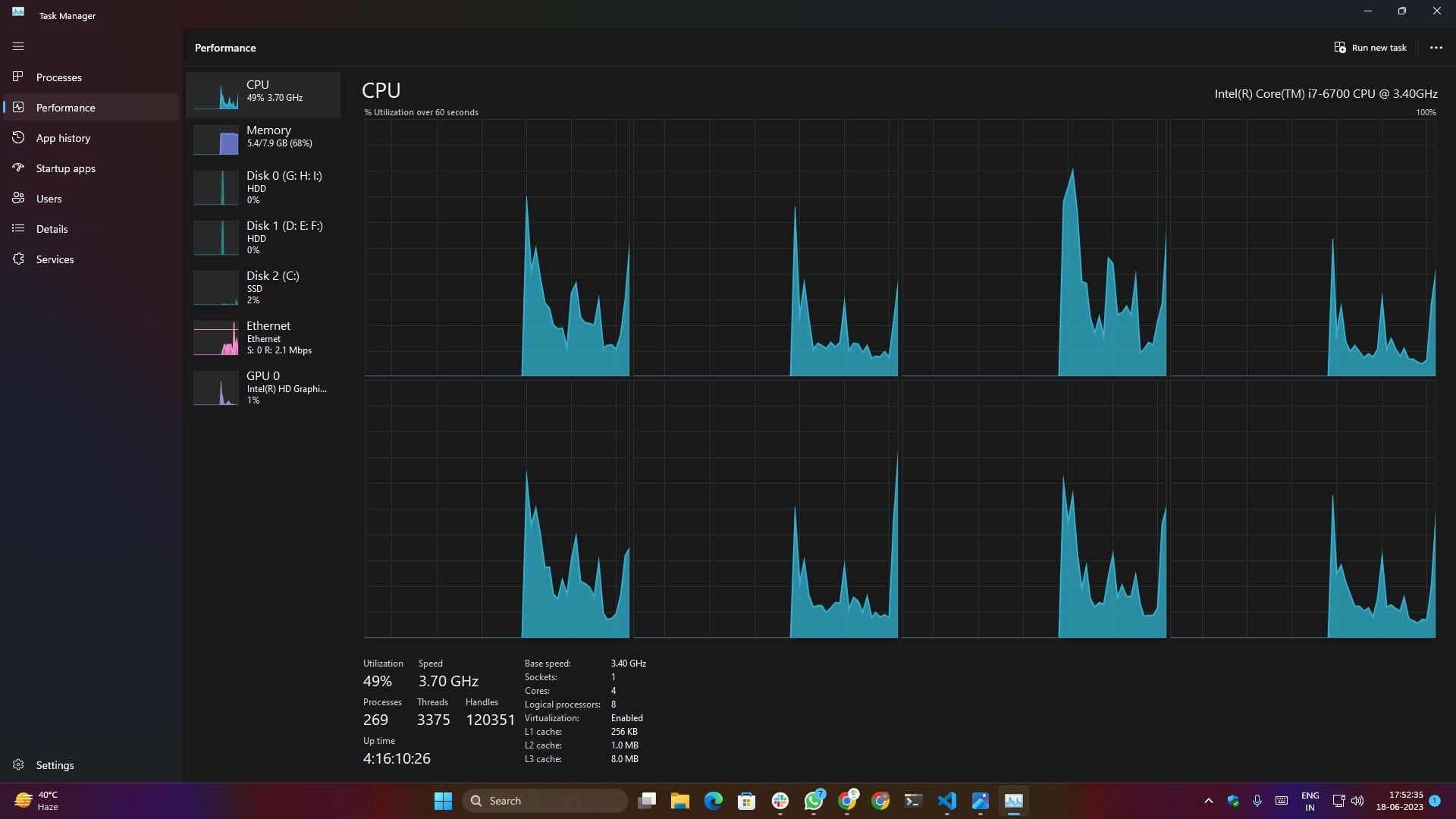The height and width of the screenshot is (819, 1456).
Task: Open the weather widget showing 40°C Haze
Action: pyautogui.click(x=36, y=801)
